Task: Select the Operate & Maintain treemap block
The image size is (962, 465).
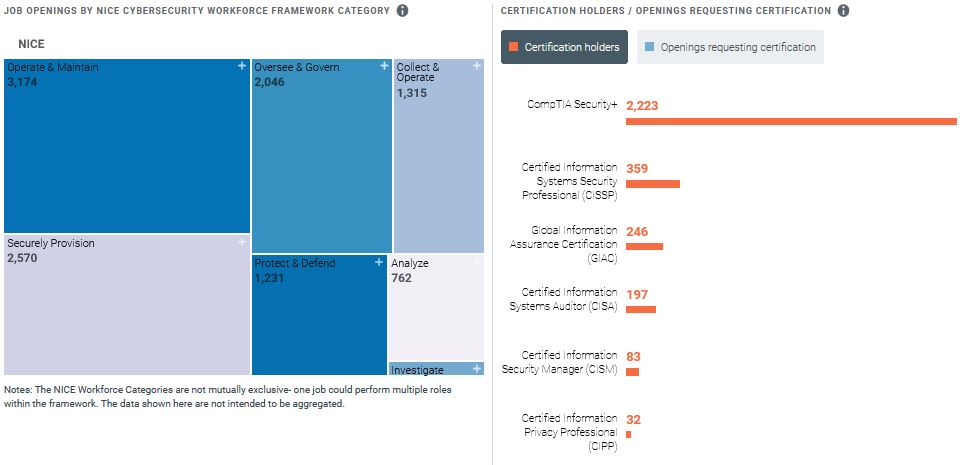Action: tap(127, 150)
